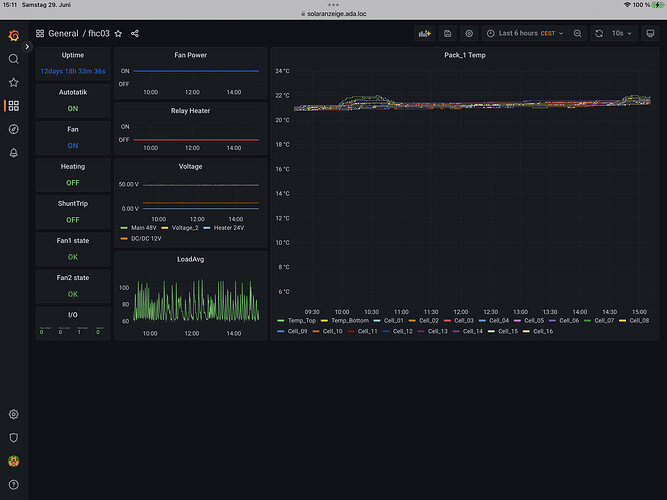This screenshot has width=667, height=500.
Task: Share the dashboard via share icon
Action: click(x=135, y=33)
